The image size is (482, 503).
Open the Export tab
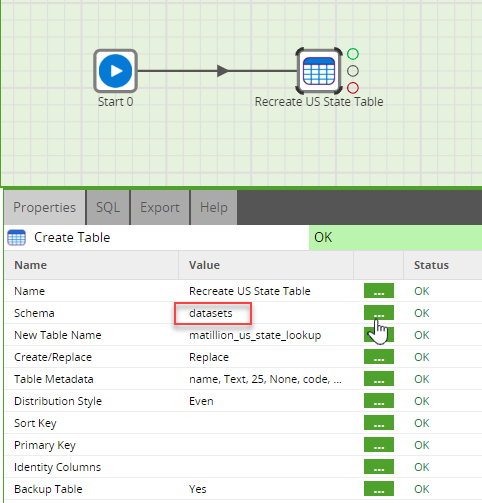point(160,207)
